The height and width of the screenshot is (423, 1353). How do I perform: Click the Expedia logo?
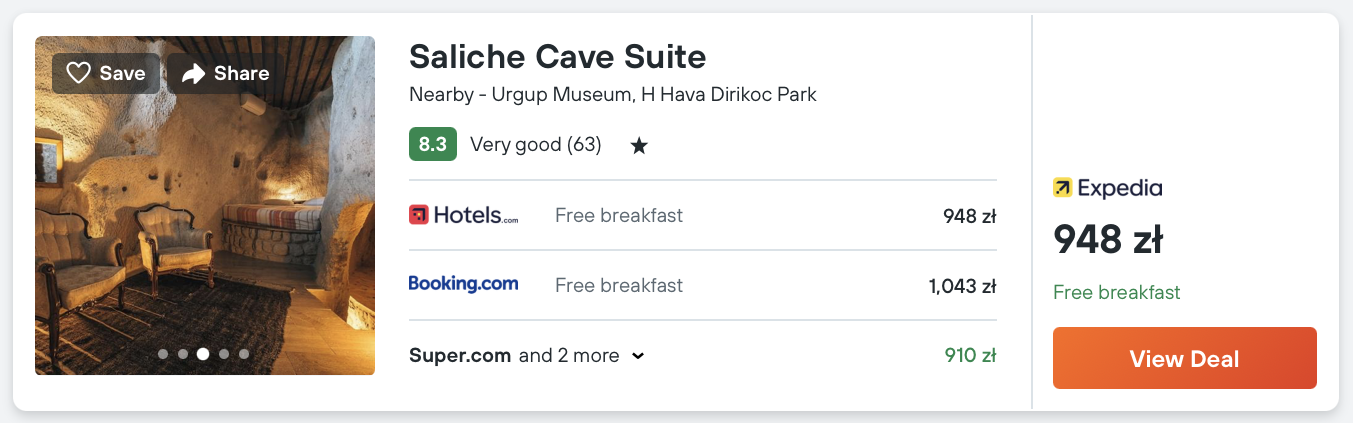coord(1107,187)
